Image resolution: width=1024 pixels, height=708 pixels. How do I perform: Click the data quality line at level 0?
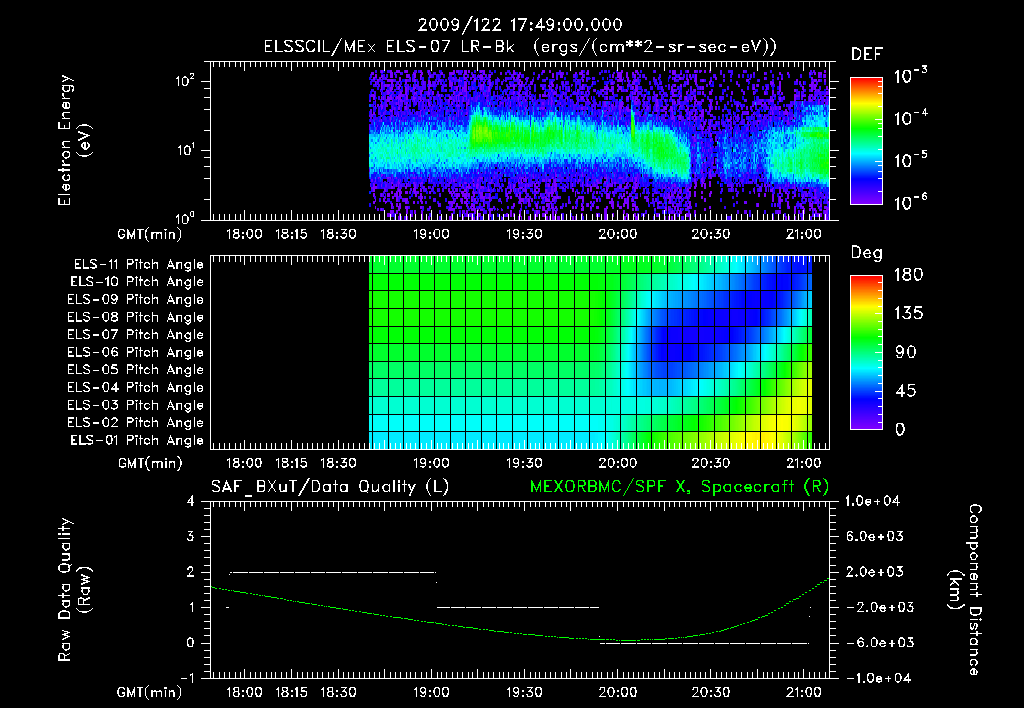pyautogui.click(x=705, y=643)
